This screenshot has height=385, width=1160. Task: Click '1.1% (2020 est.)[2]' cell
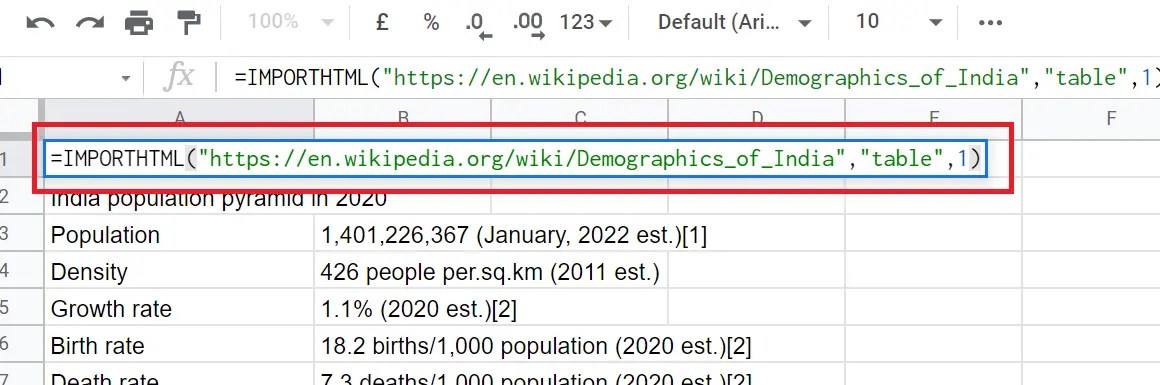(x=419, y=309)
